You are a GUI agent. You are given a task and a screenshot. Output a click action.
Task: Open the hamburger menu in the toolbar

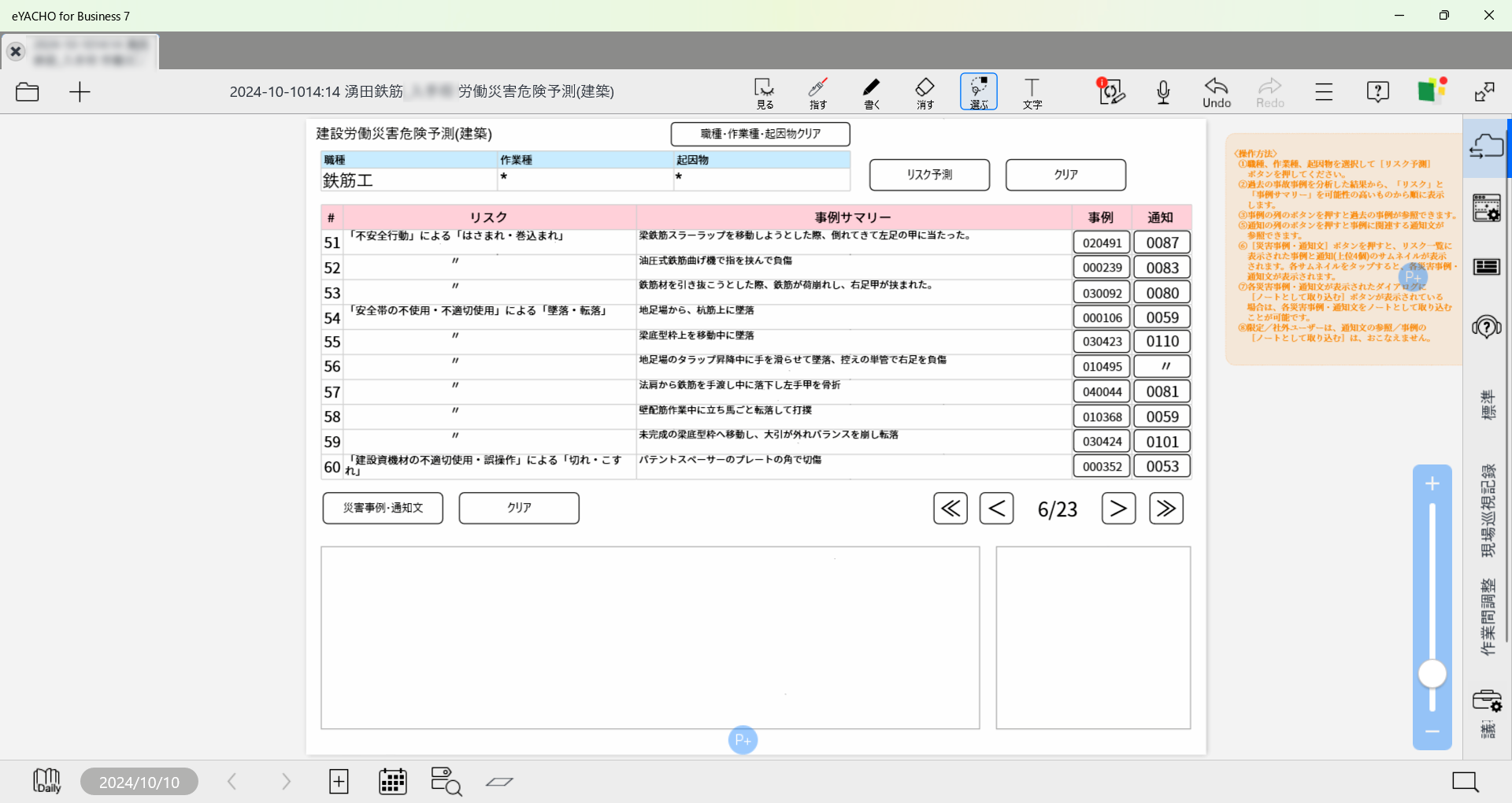(x=1323, y=92)
